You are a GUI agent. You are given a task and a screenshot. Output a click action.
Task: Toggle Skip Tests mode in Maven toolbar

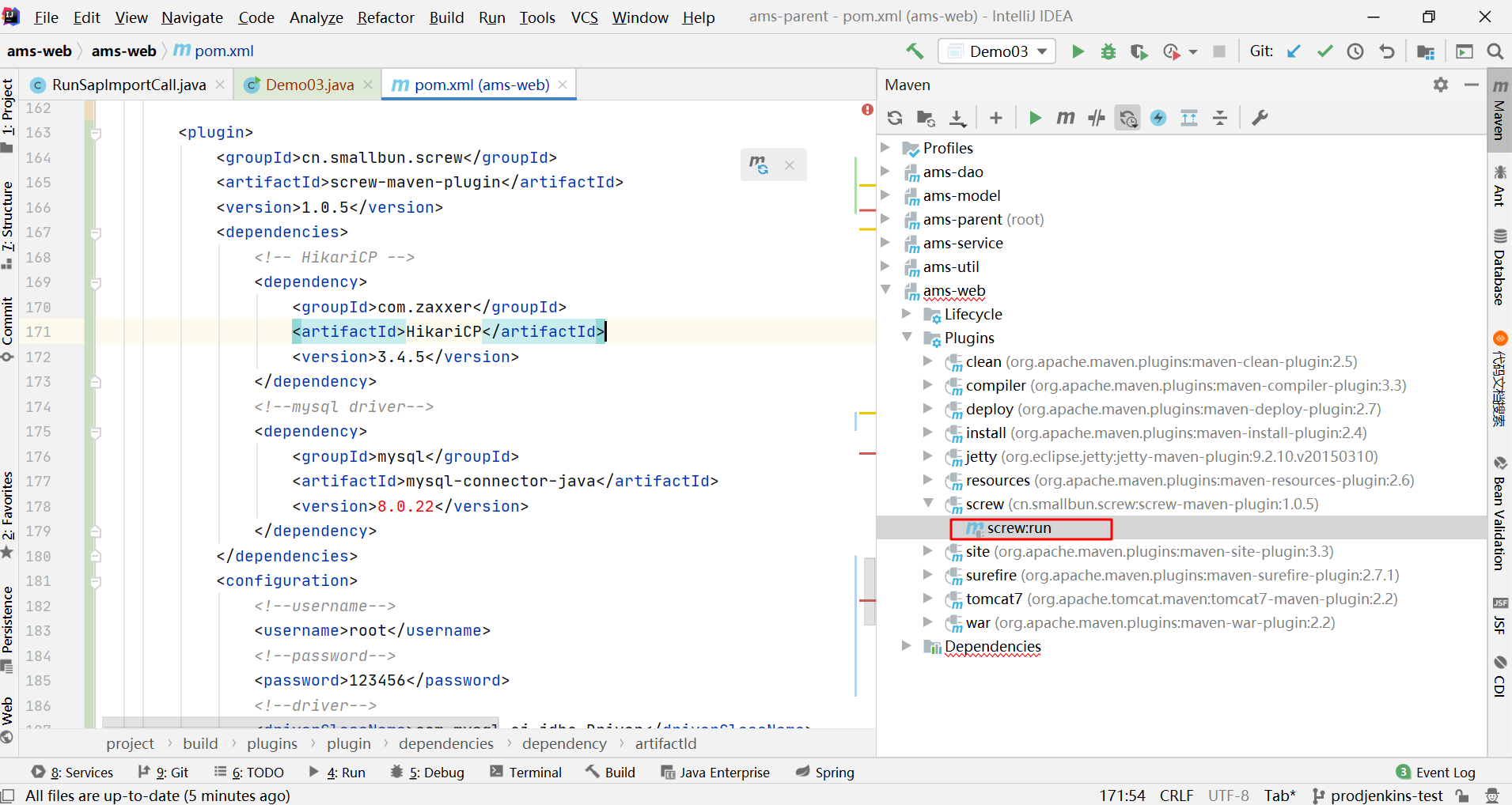click(x=1158, y=118)
